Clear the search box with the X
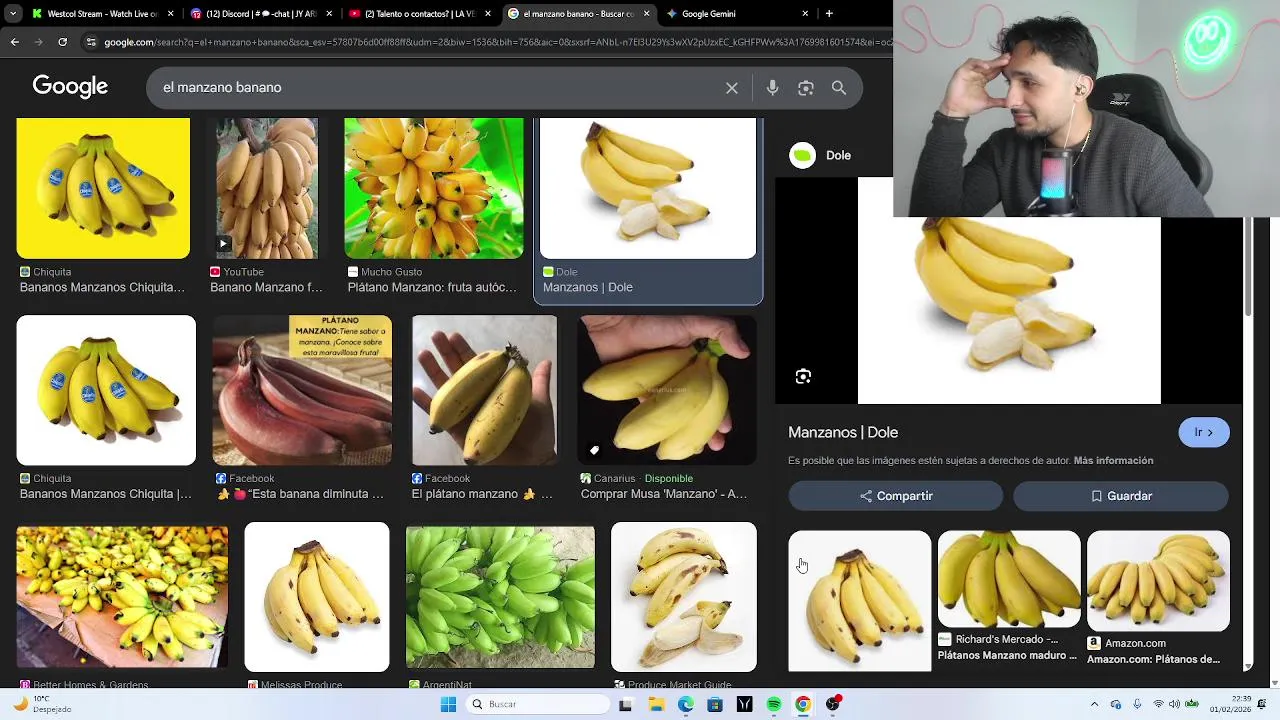Image resolution: width=1280 pixels, height=720 pixels. click(x=732, y=88)
